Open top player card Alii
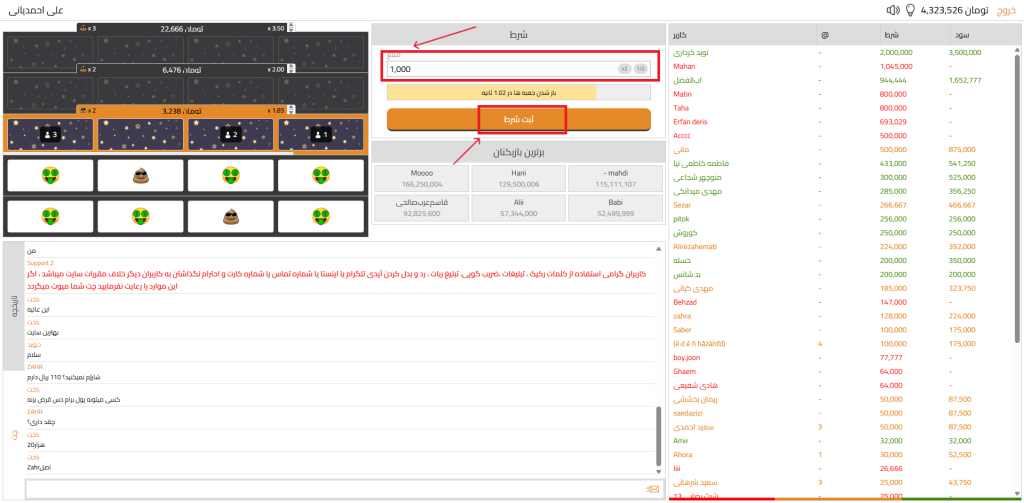This screenshot has width=1024, height=503. tap(519, 208)
